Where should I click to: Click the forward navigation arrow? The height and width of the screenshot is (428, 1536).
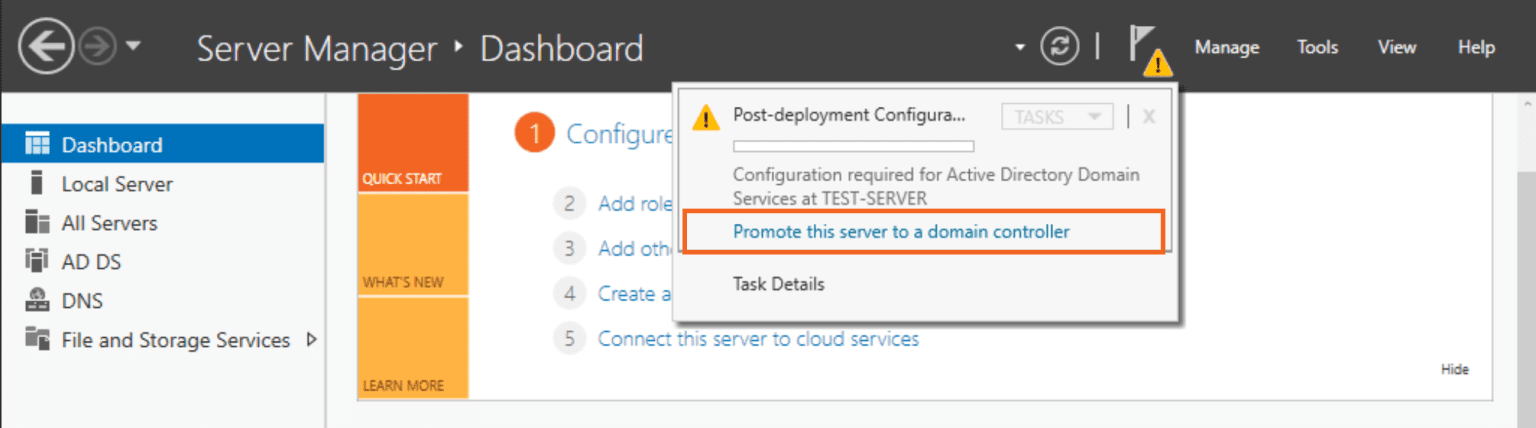pyautogui.click(x=98, y=48)
